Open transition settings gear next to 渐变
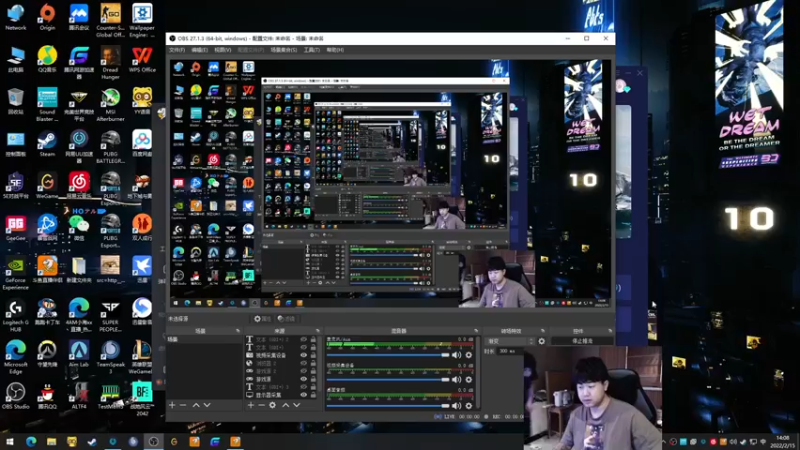 tap(542, 341)
